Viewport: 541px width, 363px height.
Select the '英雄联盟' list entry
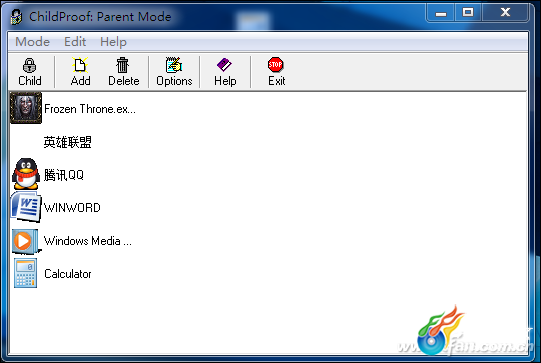click(x=67, y=142)
